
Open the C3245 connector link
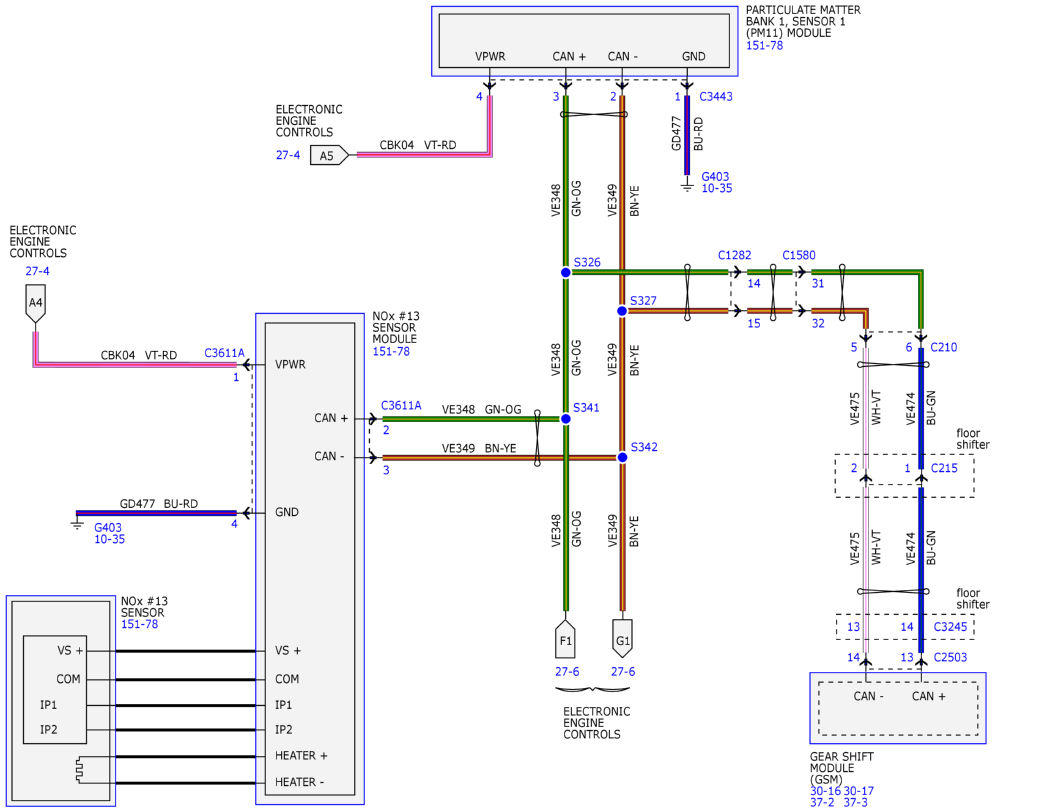click(x=950, y=627)
